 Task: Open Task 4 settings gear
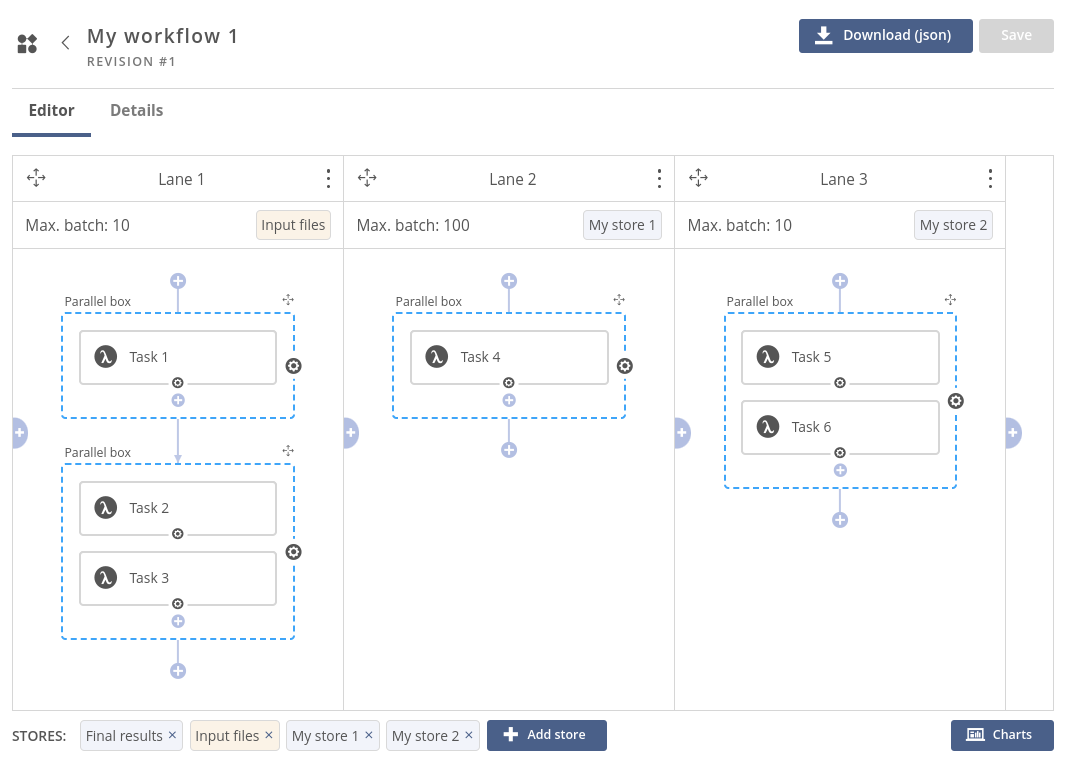click(509, 383)
